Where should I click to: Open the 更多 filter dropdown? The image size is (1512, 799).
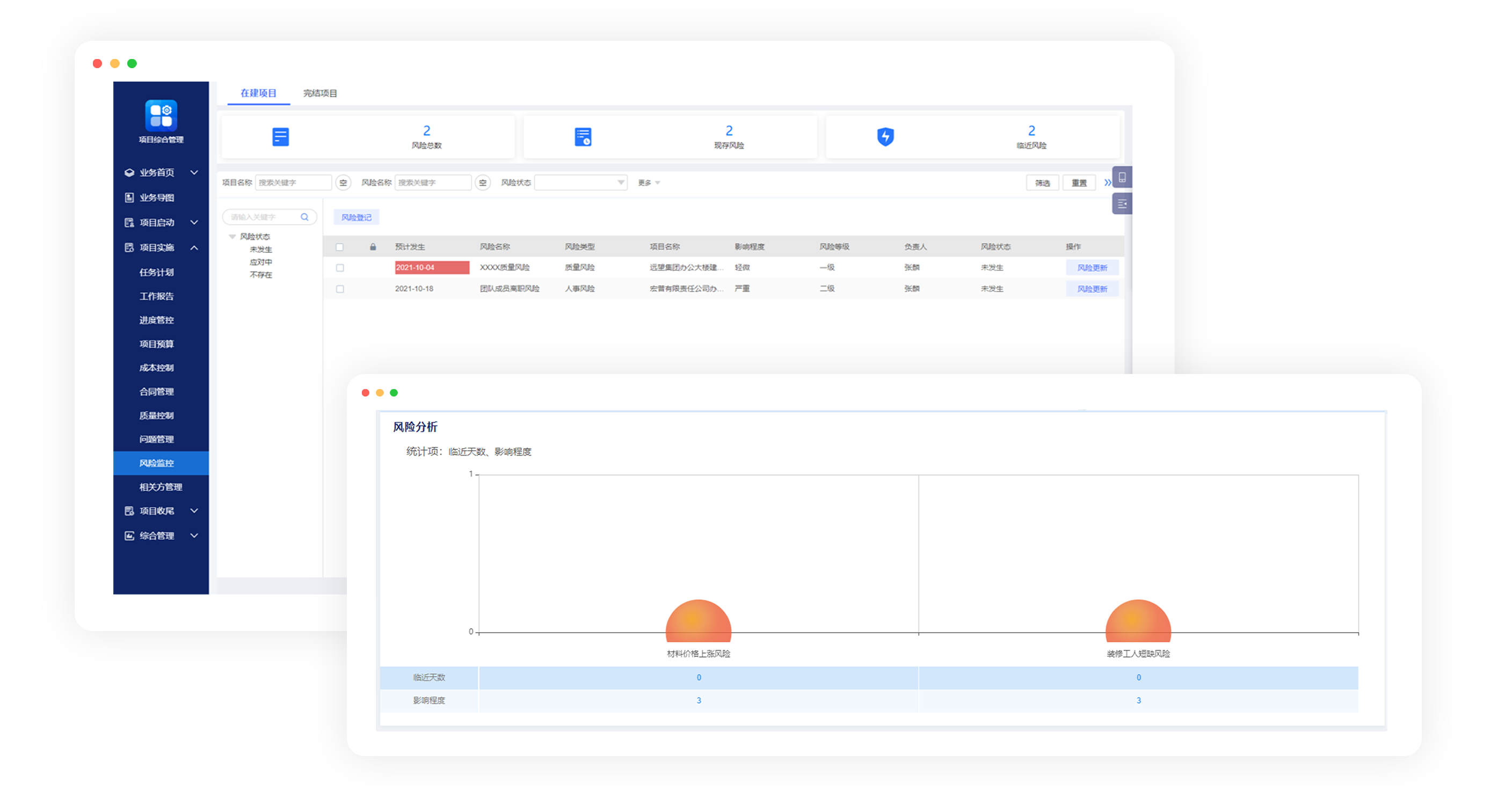(649, 183)
